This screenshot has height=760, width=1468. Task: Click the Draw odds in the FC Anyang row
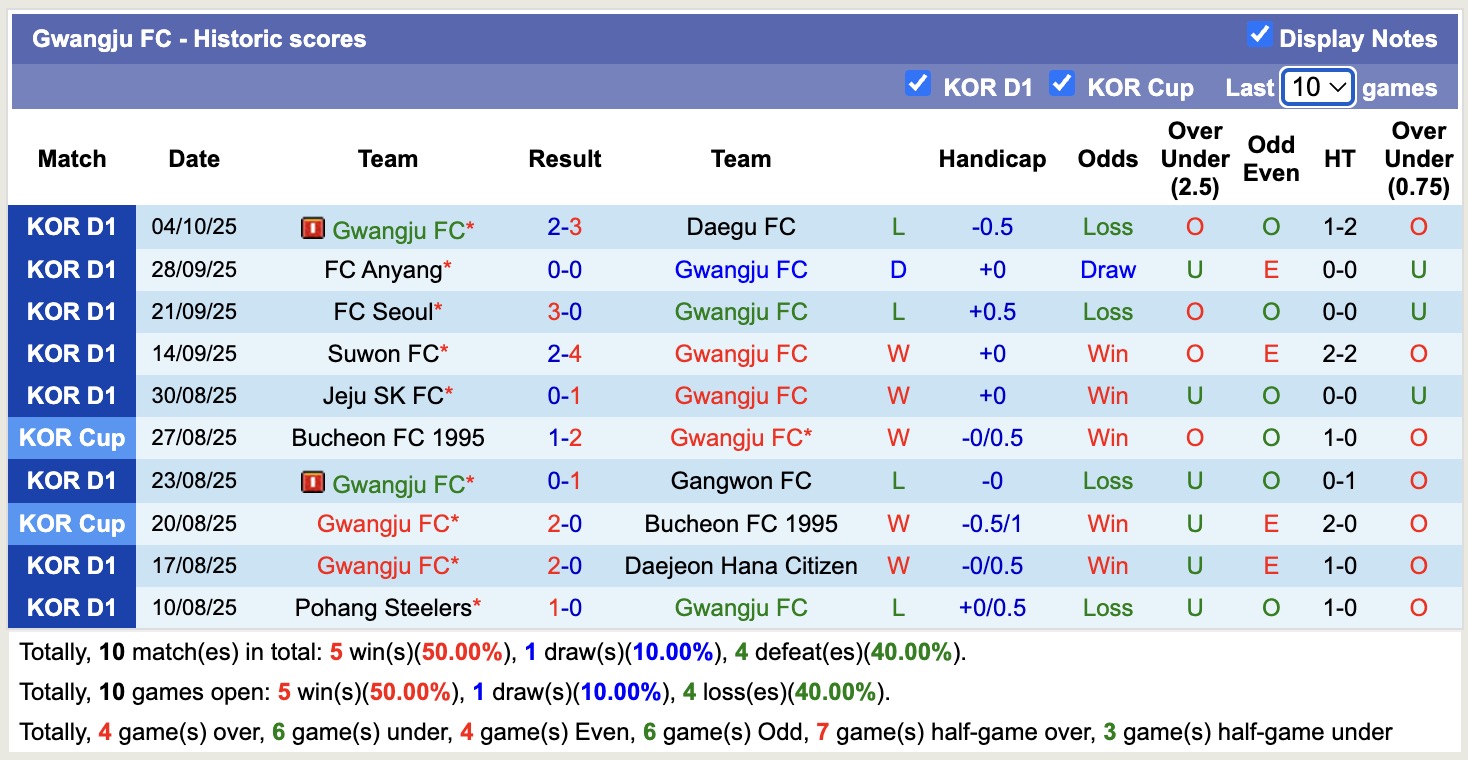1106,269
